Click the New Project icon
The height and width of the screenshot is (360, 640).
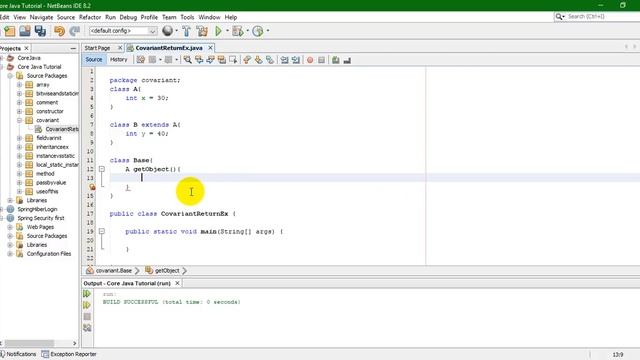9,31
